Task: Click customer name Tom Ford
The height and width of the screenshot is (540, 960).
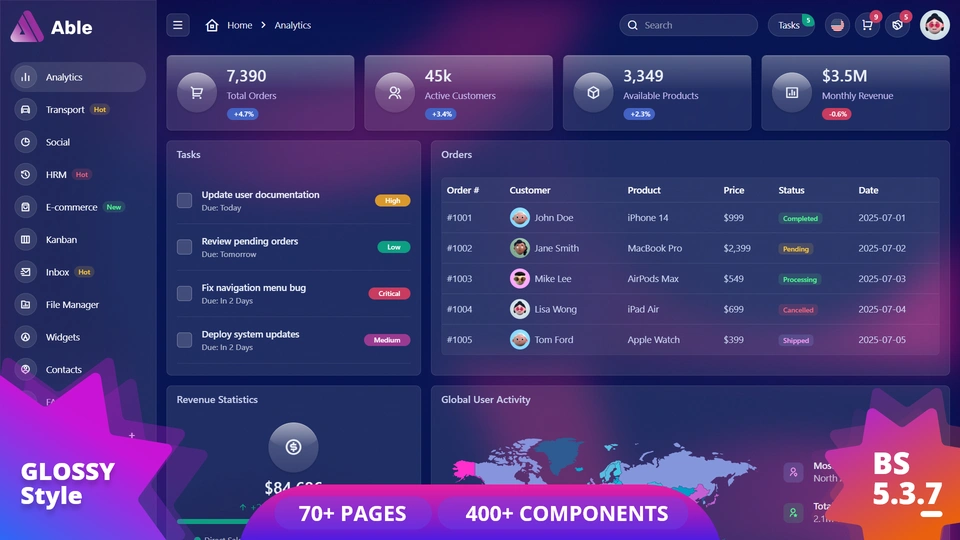Action: (553, 340)
